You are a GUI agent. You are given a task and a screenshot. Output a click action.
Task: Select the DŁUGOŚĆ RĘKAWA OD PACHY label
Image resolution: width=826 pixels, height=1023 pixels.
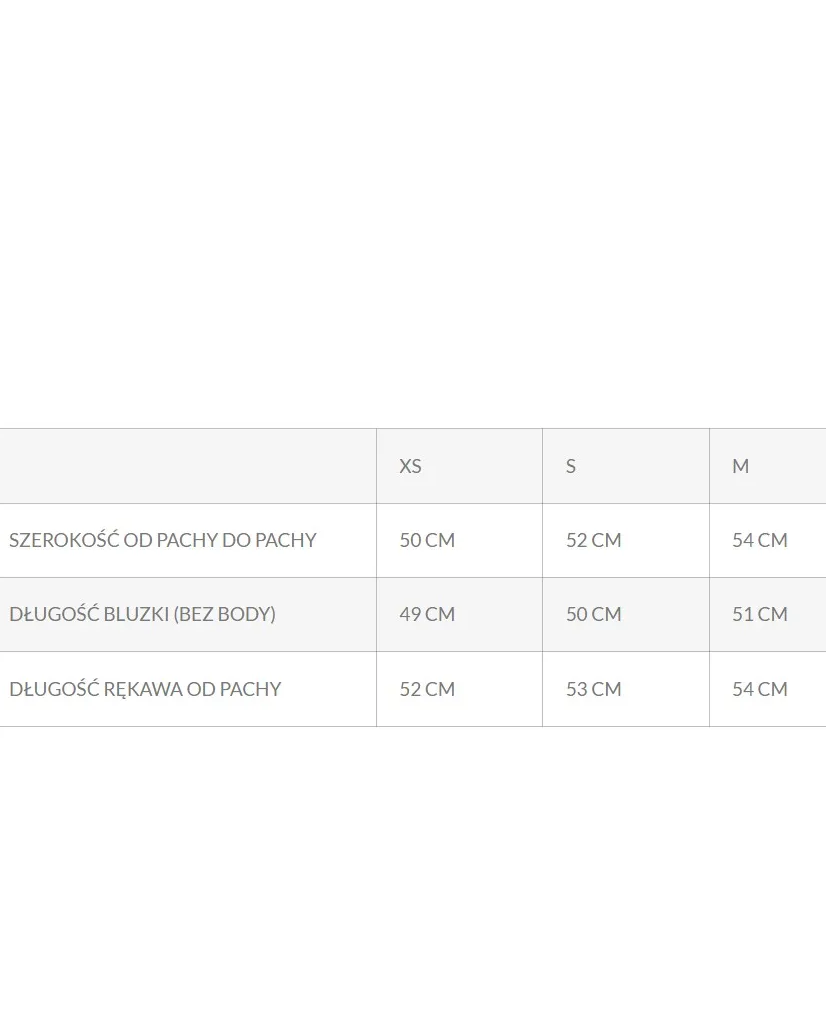pos(145,689)
